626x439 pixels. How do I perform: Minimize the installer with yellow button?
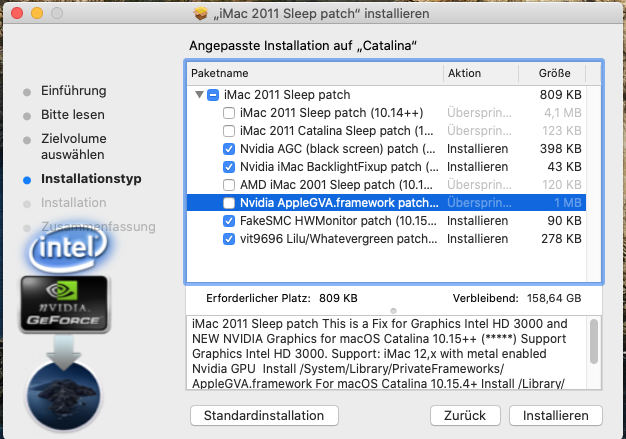[37, 13]
